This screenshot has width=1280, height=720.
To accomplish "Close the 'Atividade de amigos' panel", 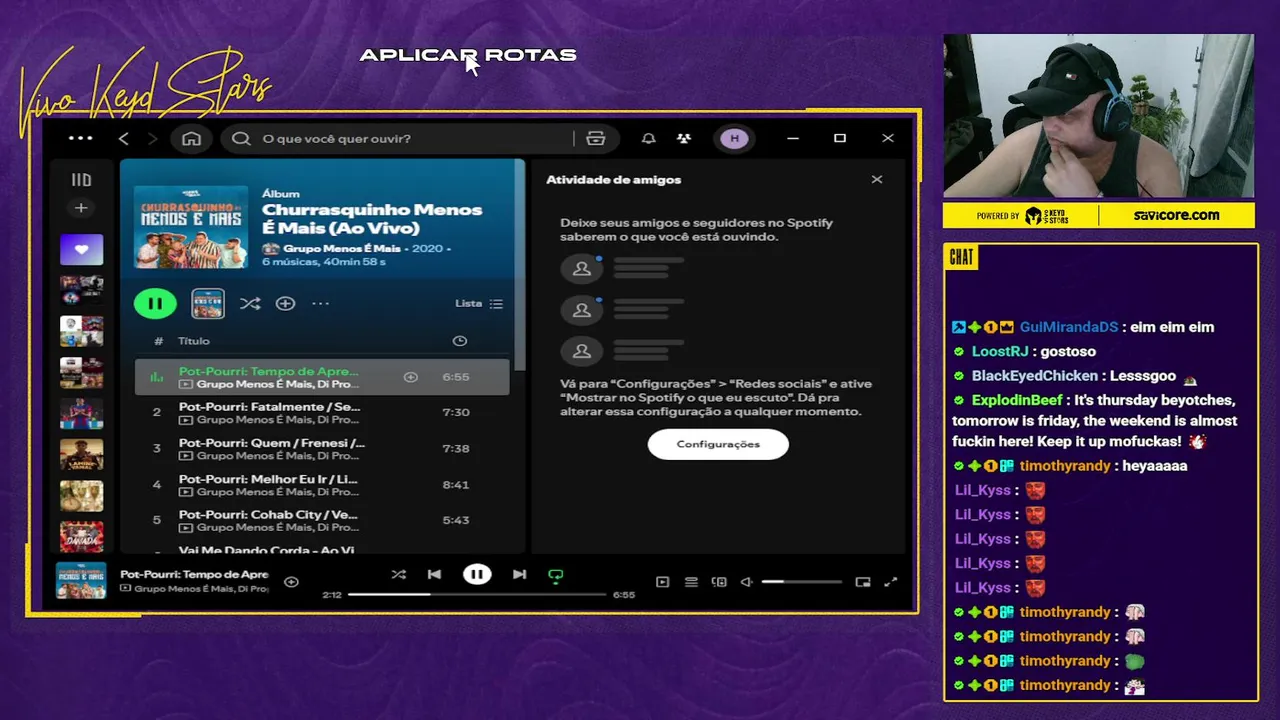I will tap(877, 180).
